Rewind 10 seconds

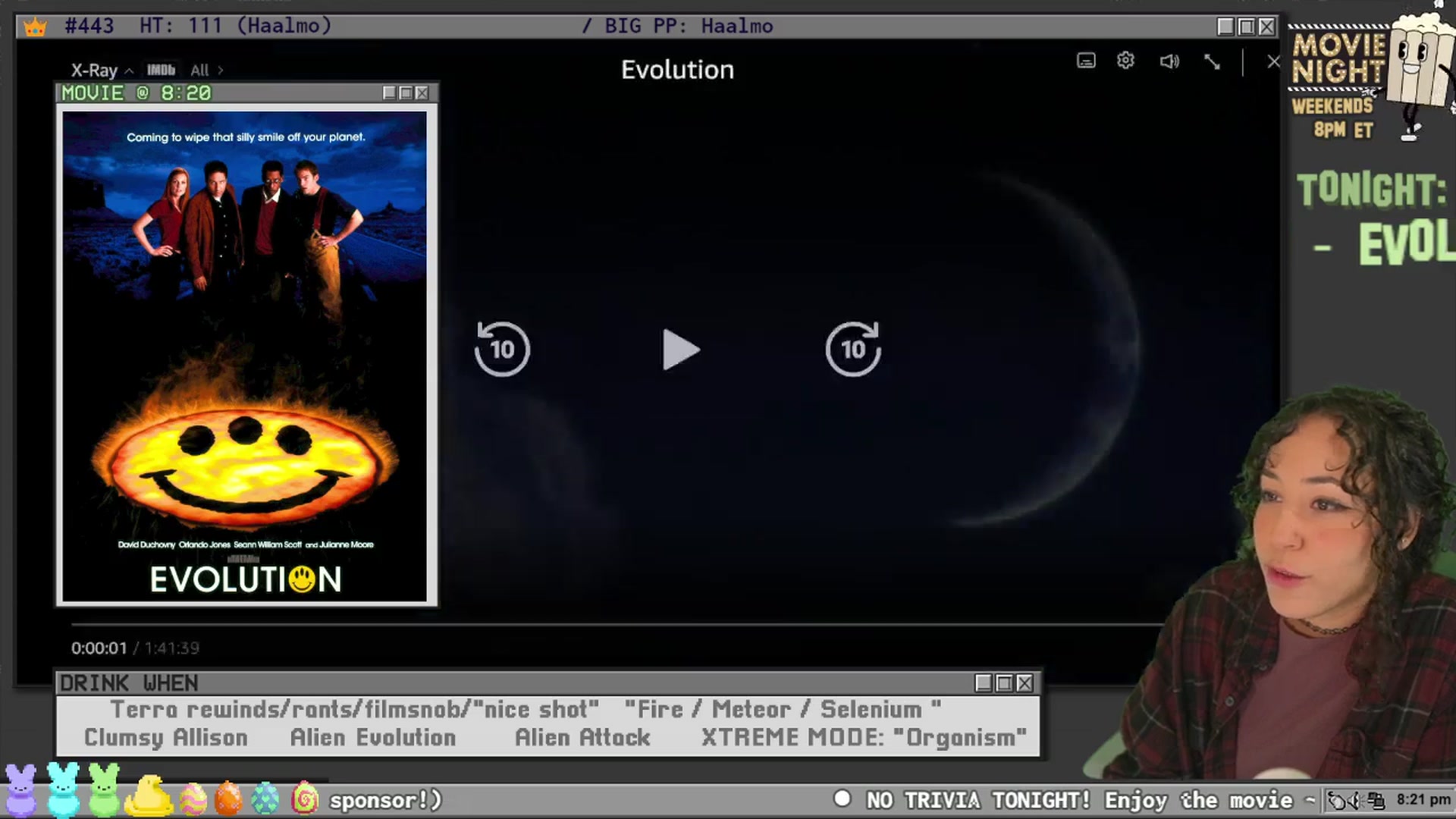coord(502,349)
